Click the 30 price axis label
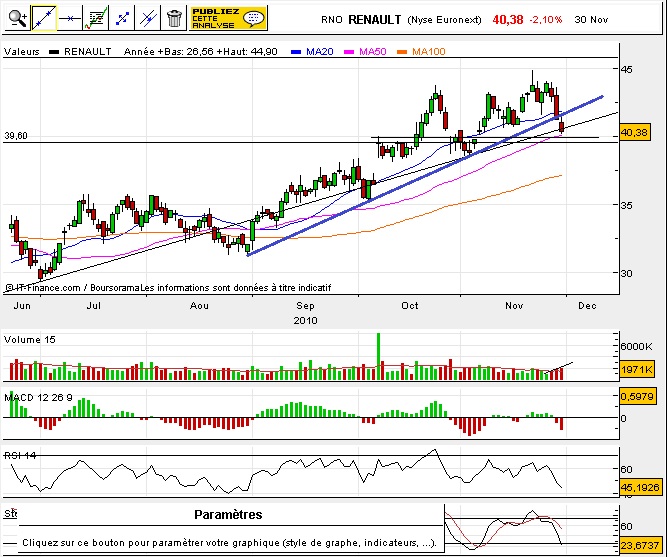 click(x=627, y=273)
